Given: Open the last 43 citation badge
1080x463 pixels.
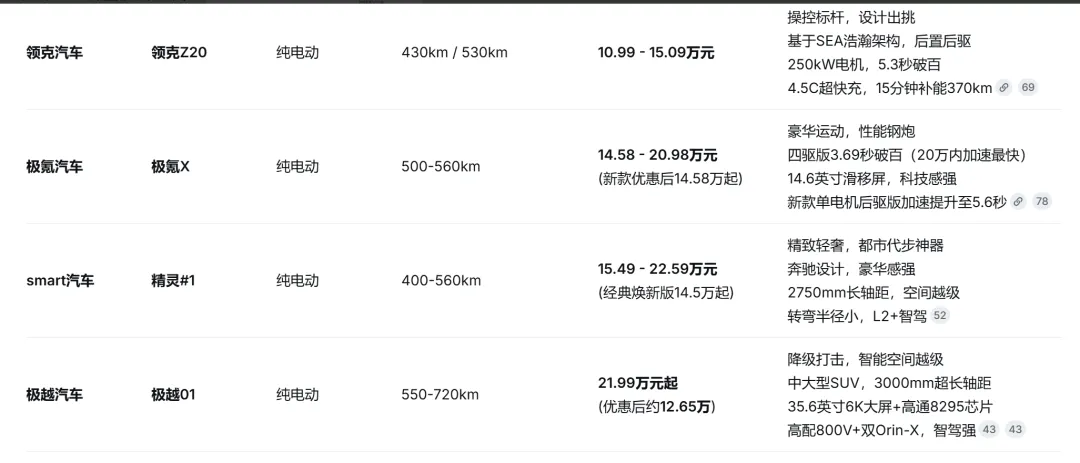Looking at the screenshot, I should pyautogui.click(x=1015, y=430).
